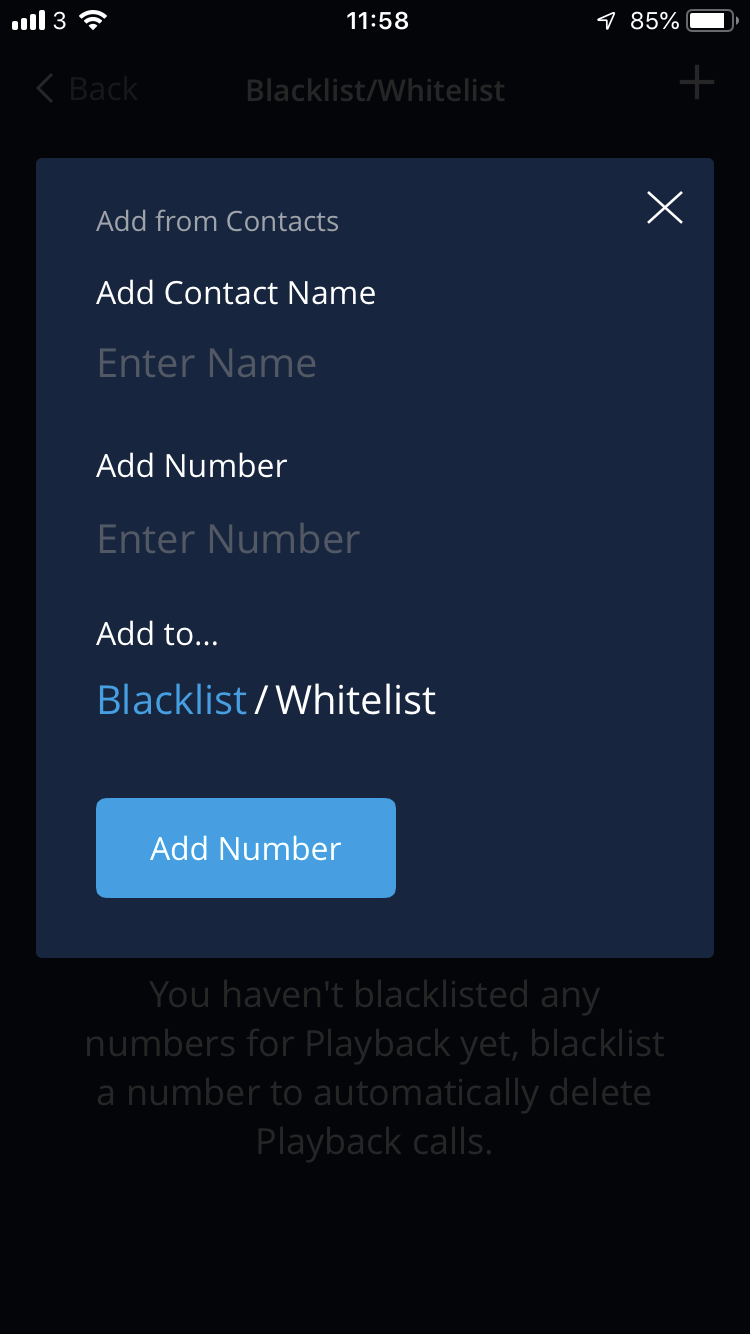This screenshot has width=750, height=1334.
Task: Go back using the Back label
Action: pyautogui.click(x=103, y=89)
